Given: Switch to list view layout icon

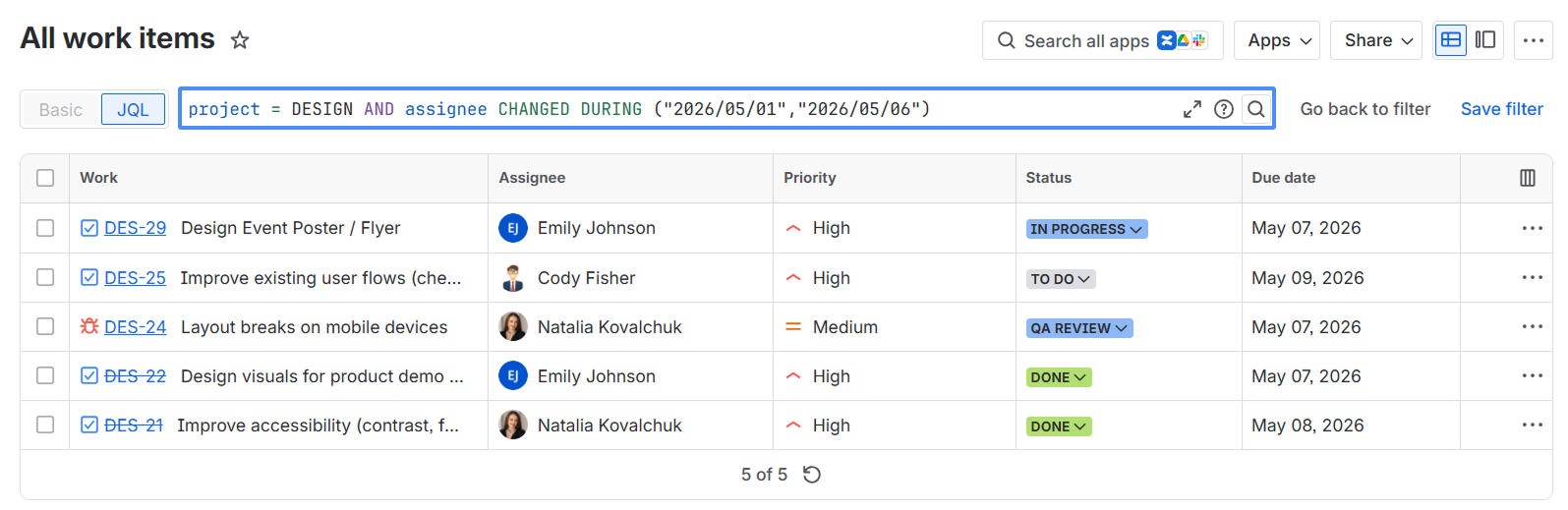Looking at the screenshot, I should 1450,40.
